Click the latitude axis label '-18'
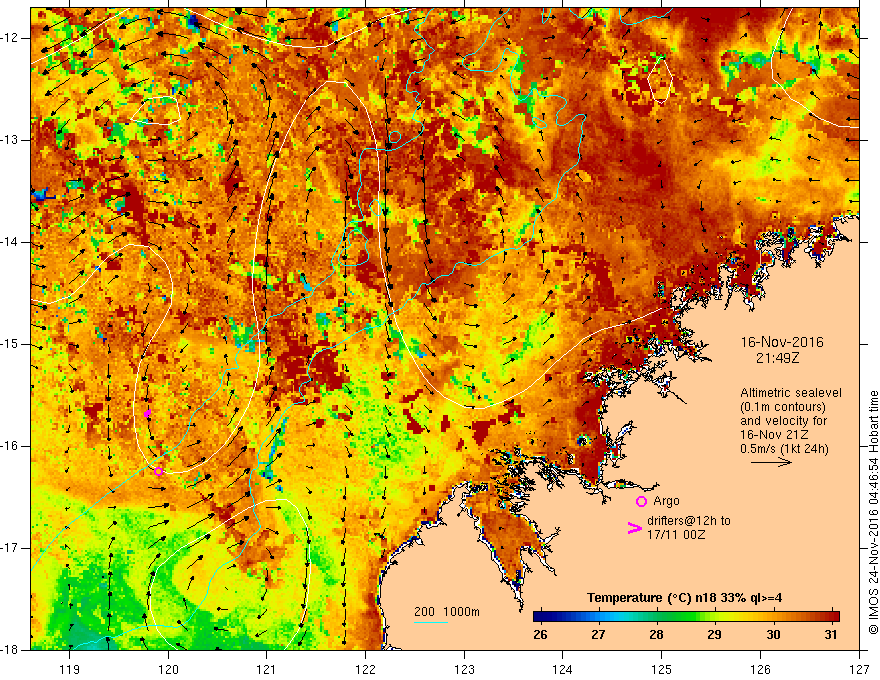 11,650
